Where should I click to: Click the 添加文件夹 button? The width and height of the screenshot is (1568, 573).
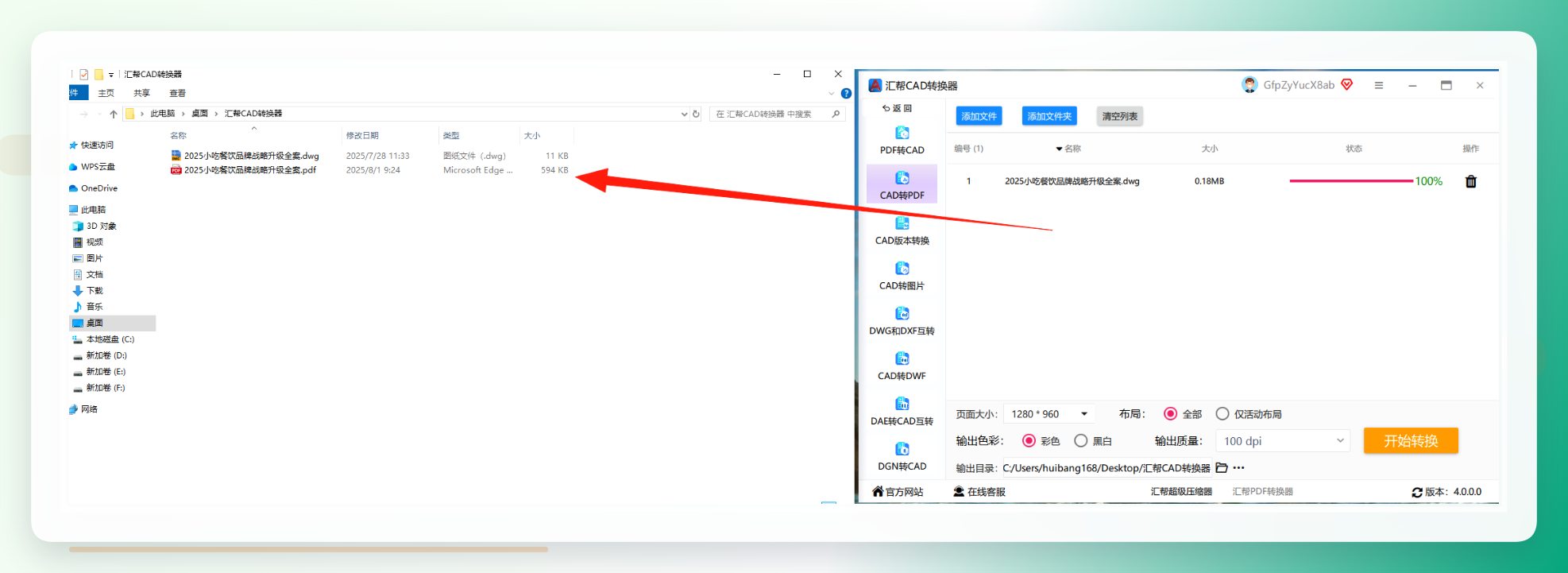[1049, 116]
